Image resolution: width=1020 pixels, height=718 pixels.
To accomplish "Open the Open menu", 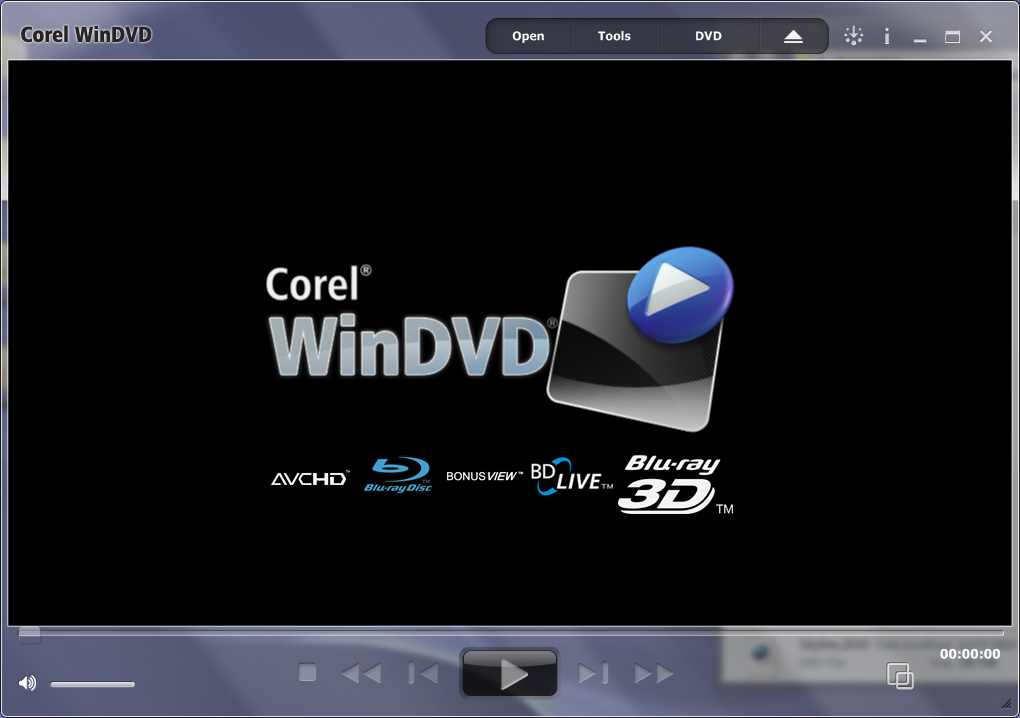I will (528, 36).
